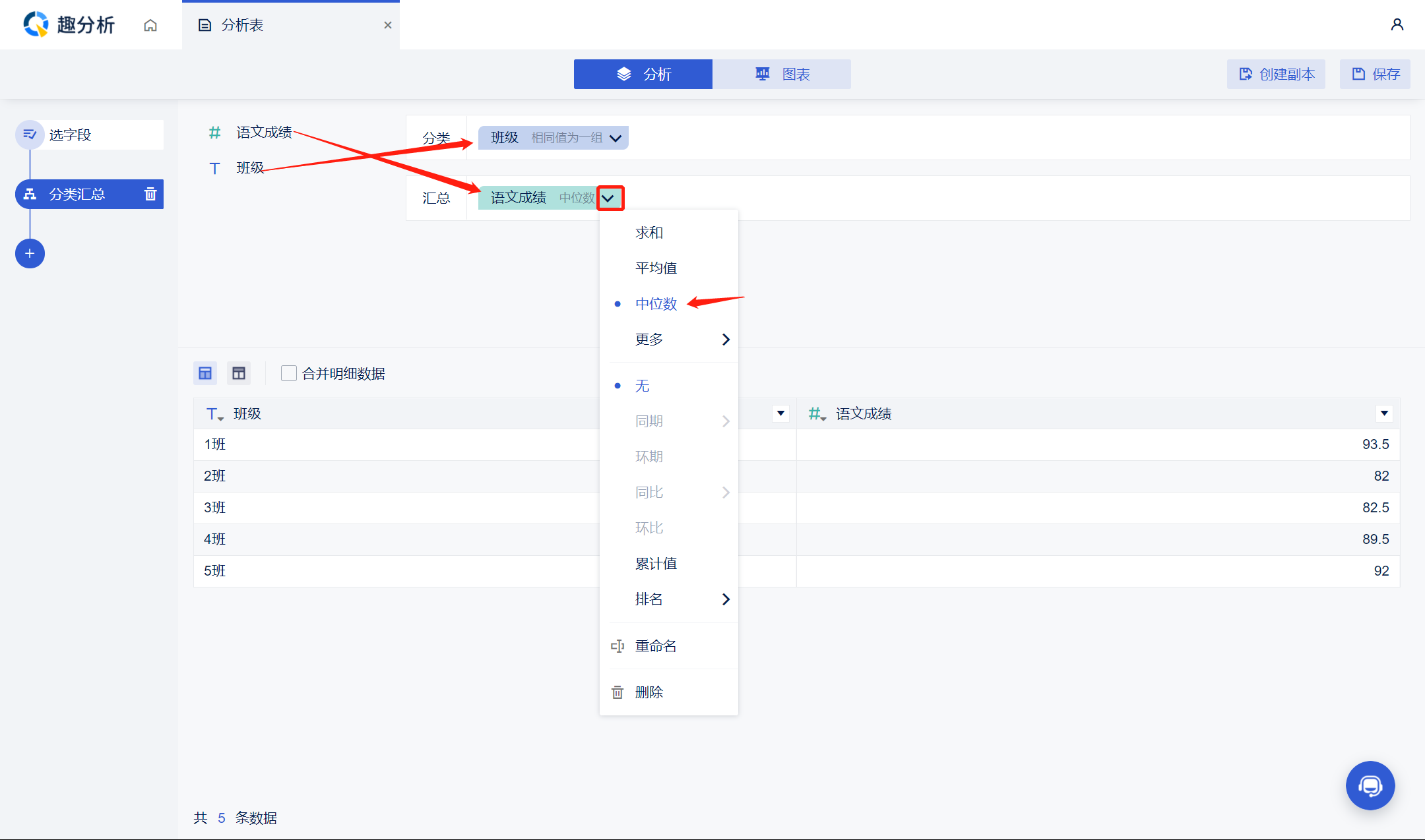Add a new step with plus button
The height and width of the screenshot is (840, 1425).
click(x=30, y=253)
